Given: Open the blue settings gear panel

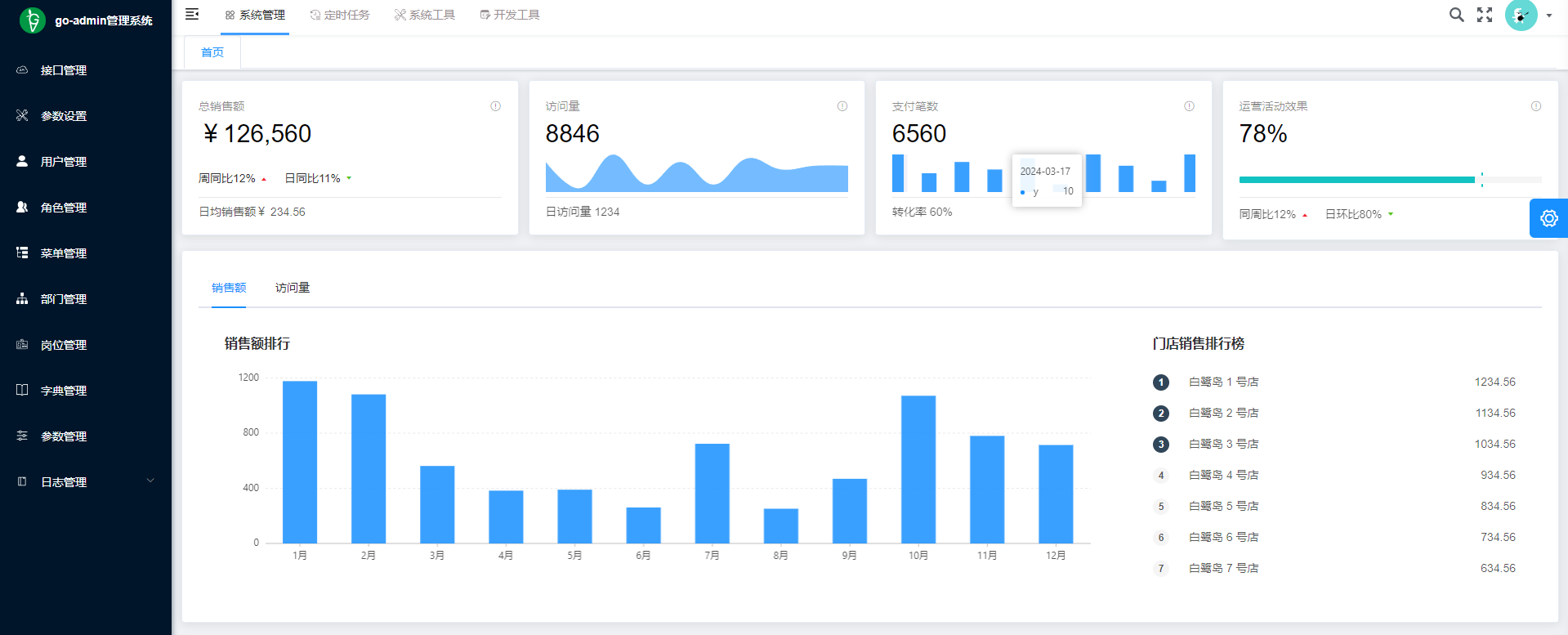Looking at the screenshot, I should (x=1549, y=218).
